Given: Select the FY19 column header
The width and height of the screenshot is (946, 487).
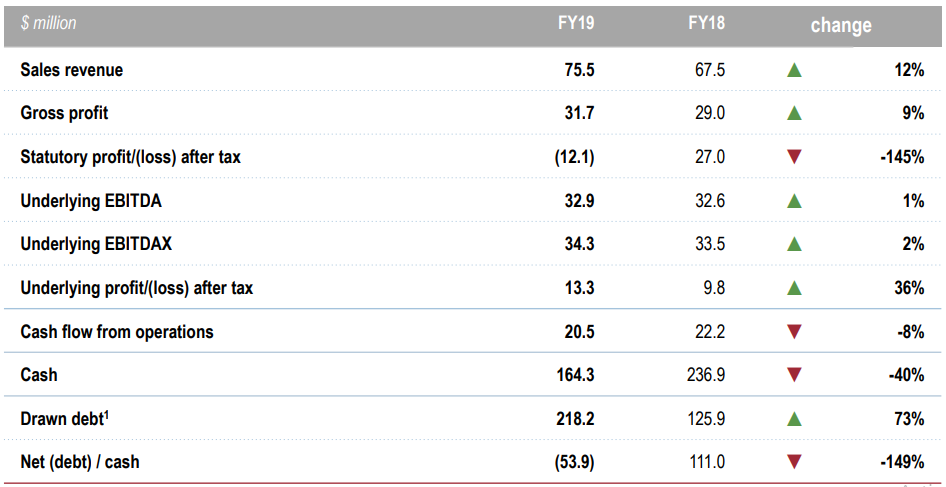Looking at the screenshot, I should click(576, 23).
